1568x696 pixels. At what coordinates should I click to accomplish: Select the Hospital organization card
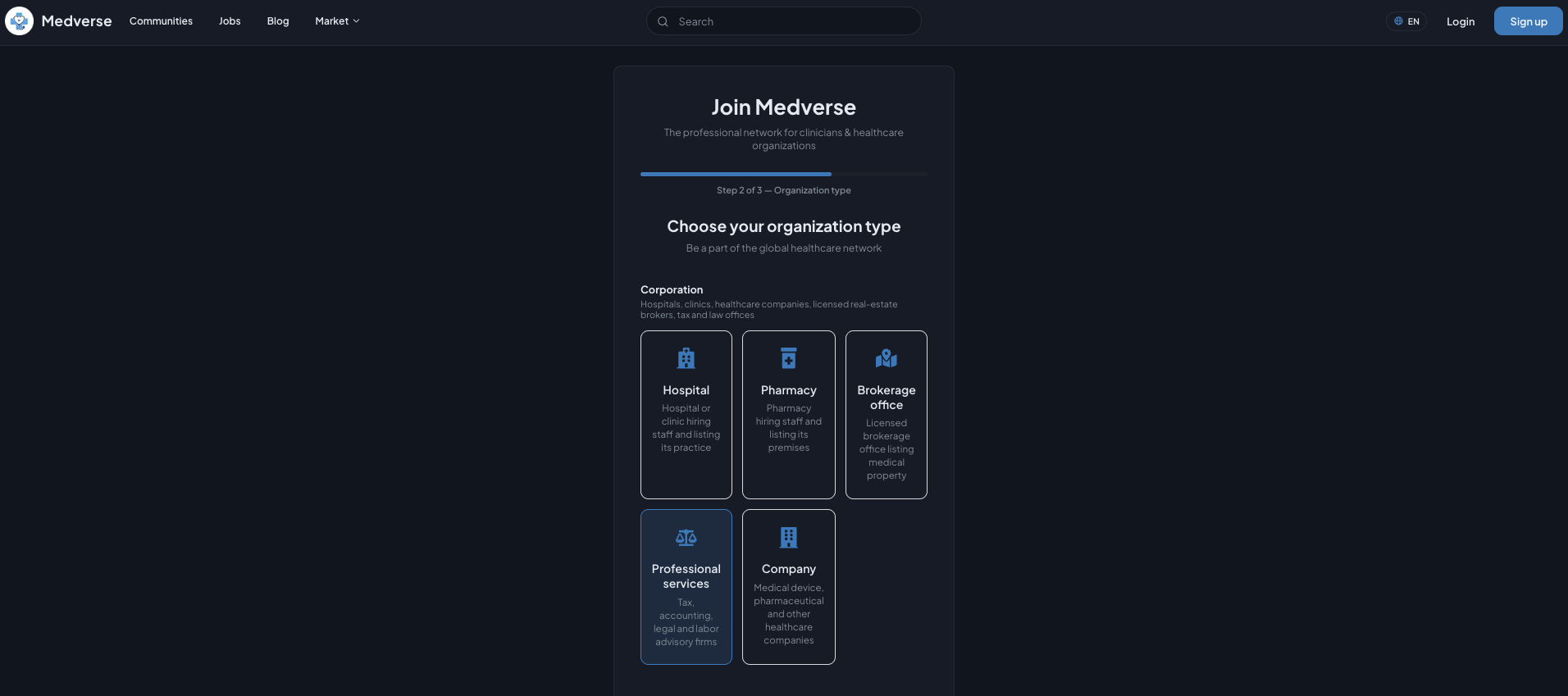(x=686, y=415)
